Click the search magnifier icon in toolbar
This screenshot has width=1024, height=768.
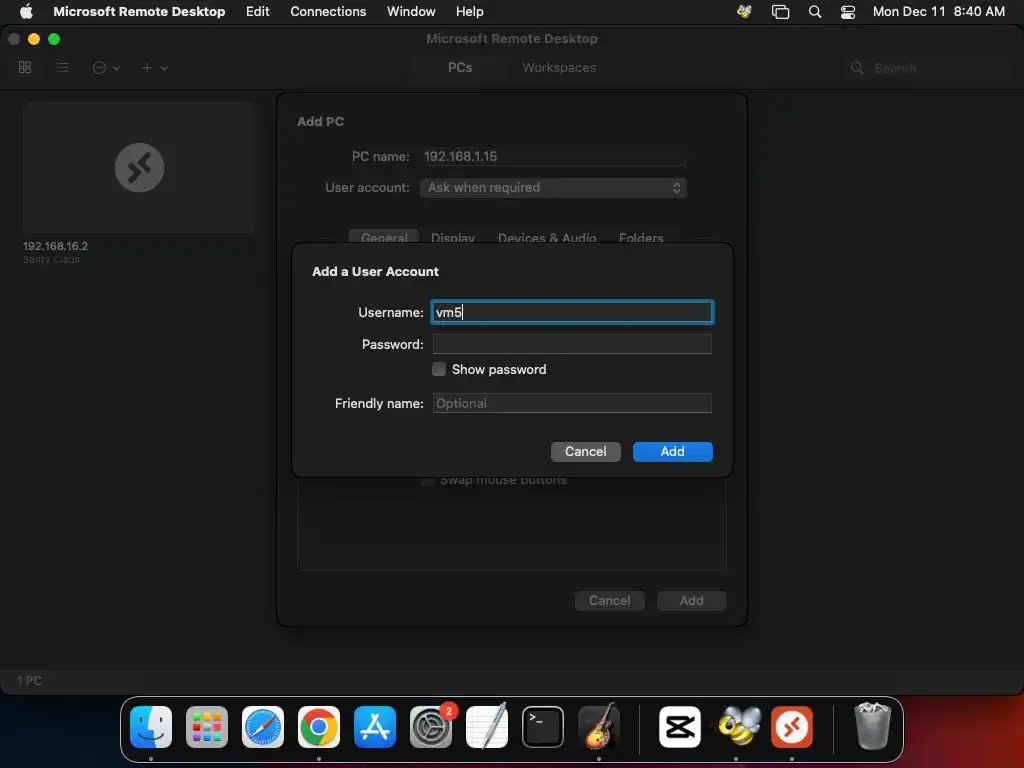pyautogui.click(x=857, y=68)
